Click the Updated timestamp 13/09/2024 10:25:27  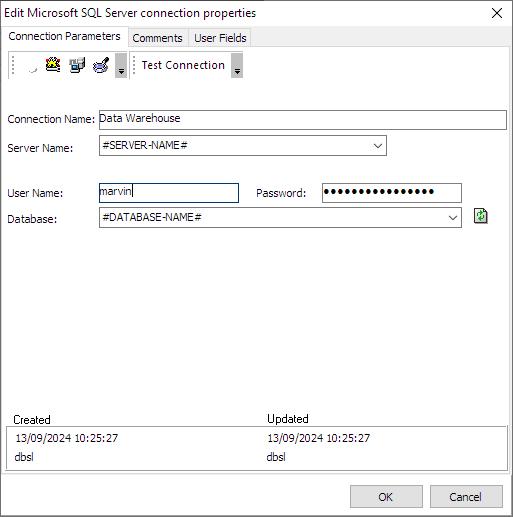[319, 438]
